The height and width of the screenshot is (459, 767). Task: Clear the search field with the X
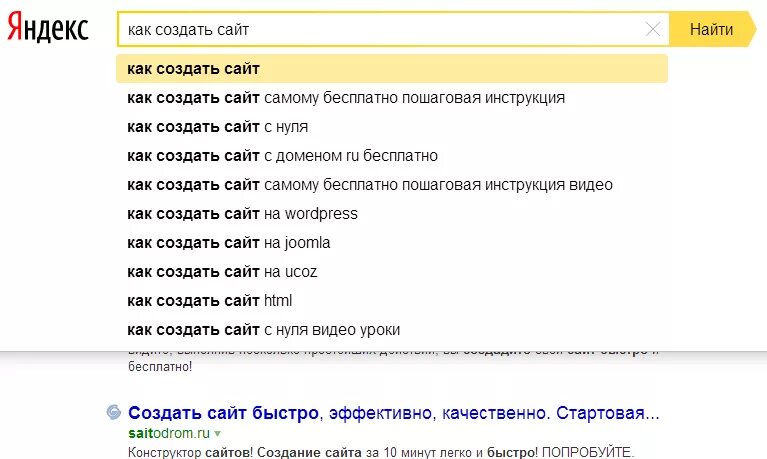pos(653,29)
